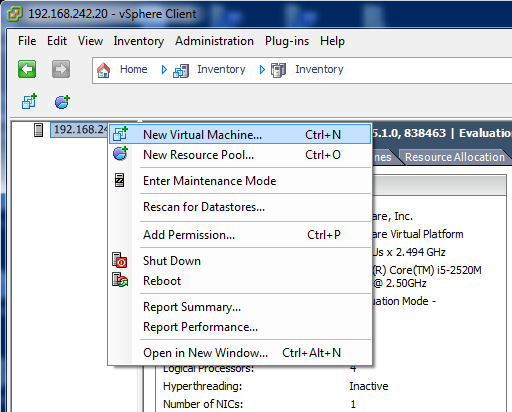Screen dimensions: 512x412
Task: Click the Hyperthreading: label
Action: coord(202,386)
